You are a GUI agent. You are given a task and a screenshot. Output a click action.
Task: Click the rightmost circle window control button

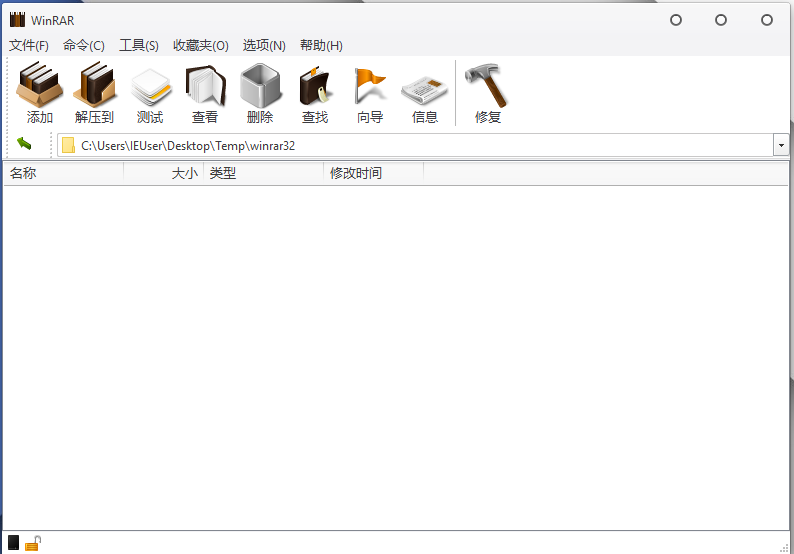(767, 20)
